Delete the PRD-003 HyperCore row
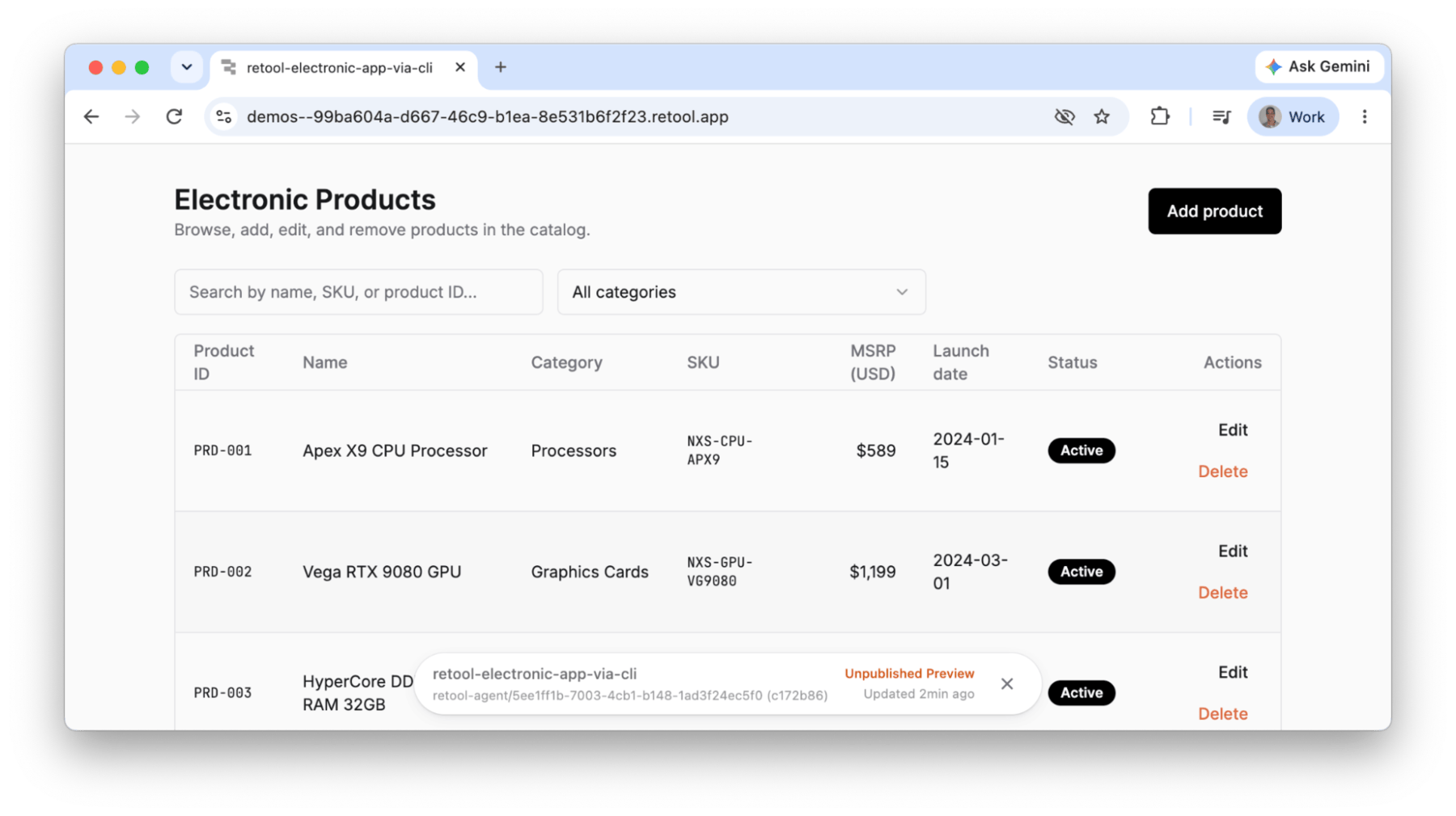Image resolution: width=1456 pixels, height=816 pixels. 1222,714
